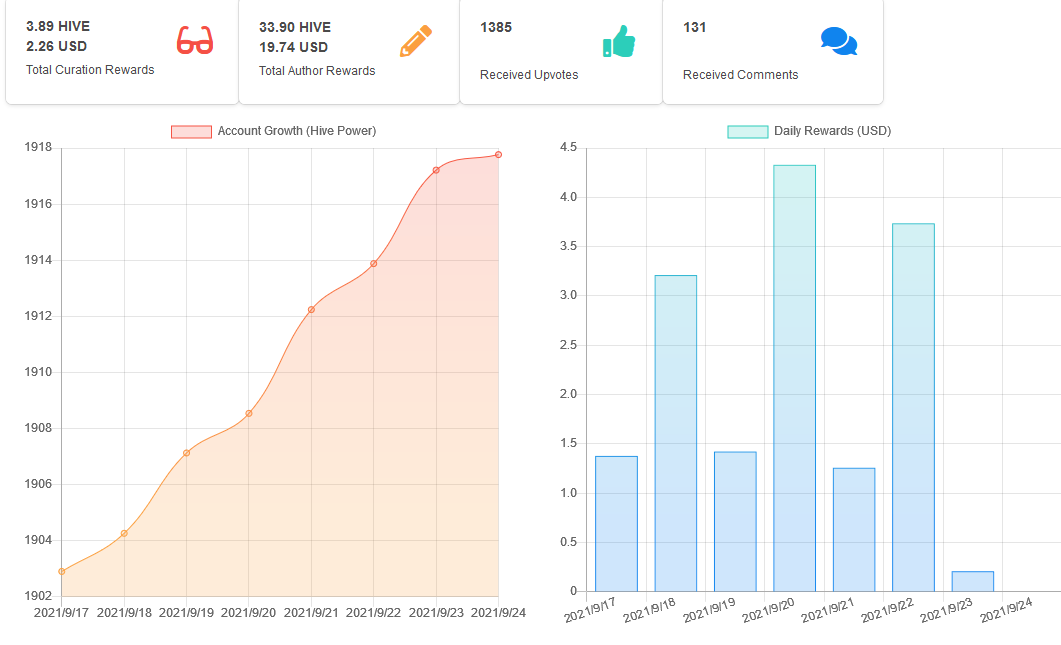This screenshot has height=645, width=1061.
Task: Click the green thumbs-up upvotes icon
Action: pyautogui.click(x=618, y=41)
